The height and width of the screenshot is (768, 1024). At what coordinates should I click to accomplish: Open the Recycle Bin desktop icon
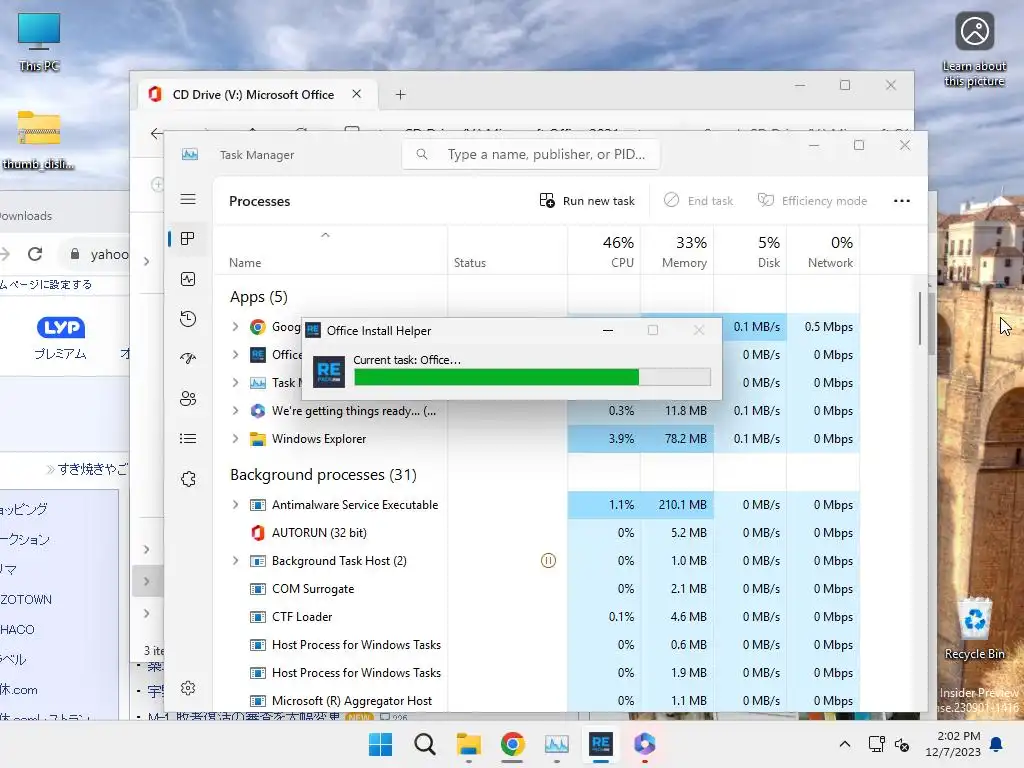click(x=974, y=628)
